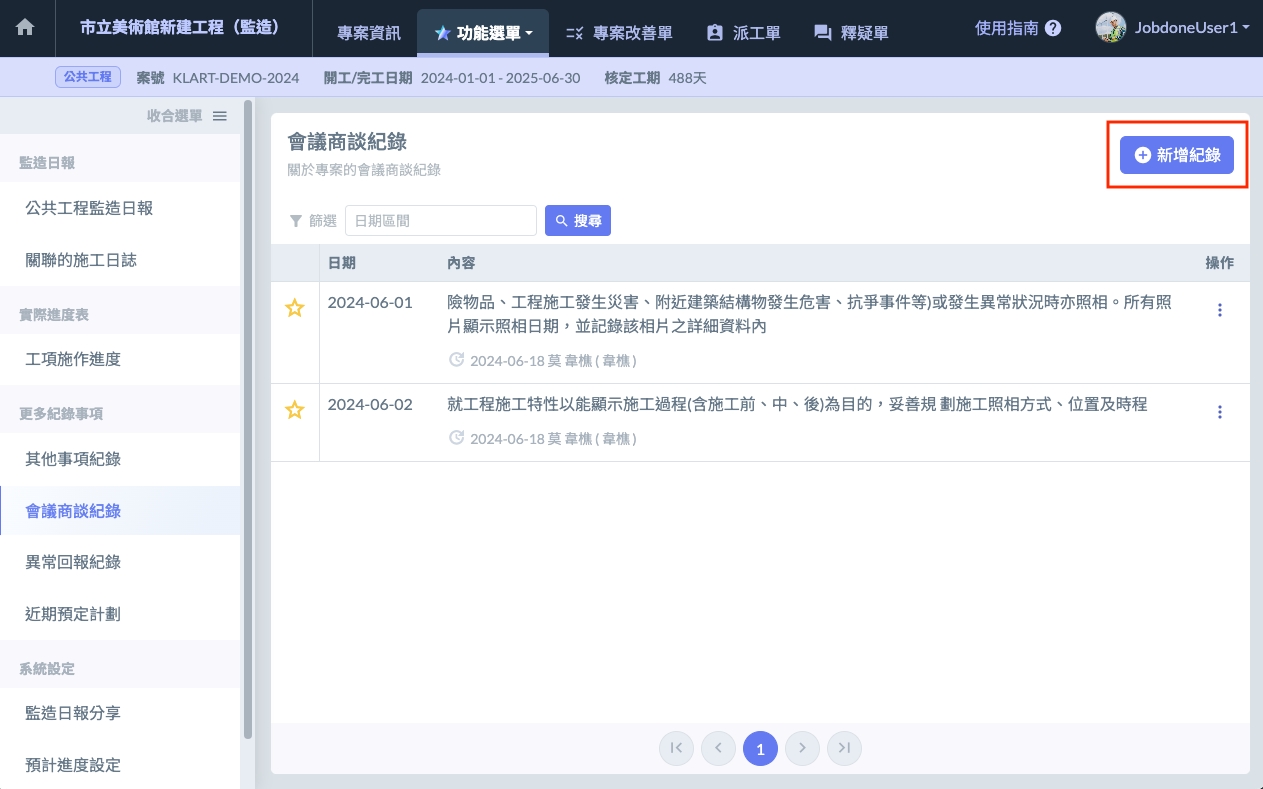The width and height of the screenshot is (1263, 789).
Task: Collapse the sidebar via hamburger menu icon
Action: pos(220,116)
